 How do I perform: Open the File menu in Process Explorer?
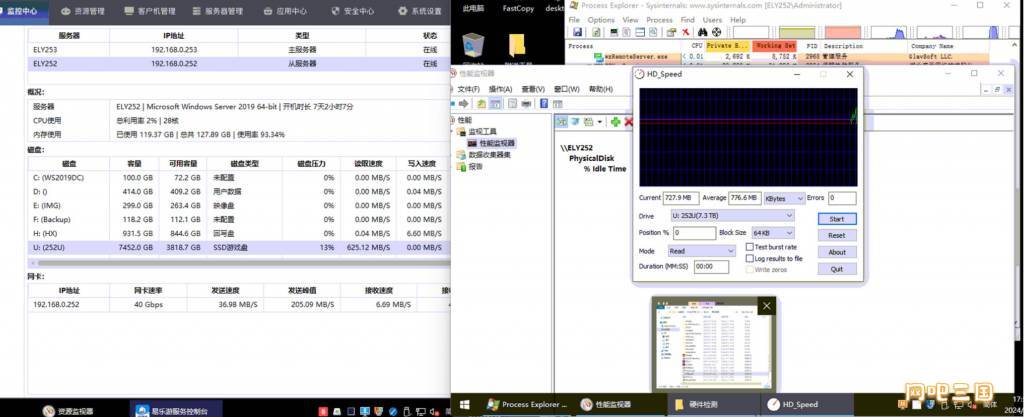574,20
